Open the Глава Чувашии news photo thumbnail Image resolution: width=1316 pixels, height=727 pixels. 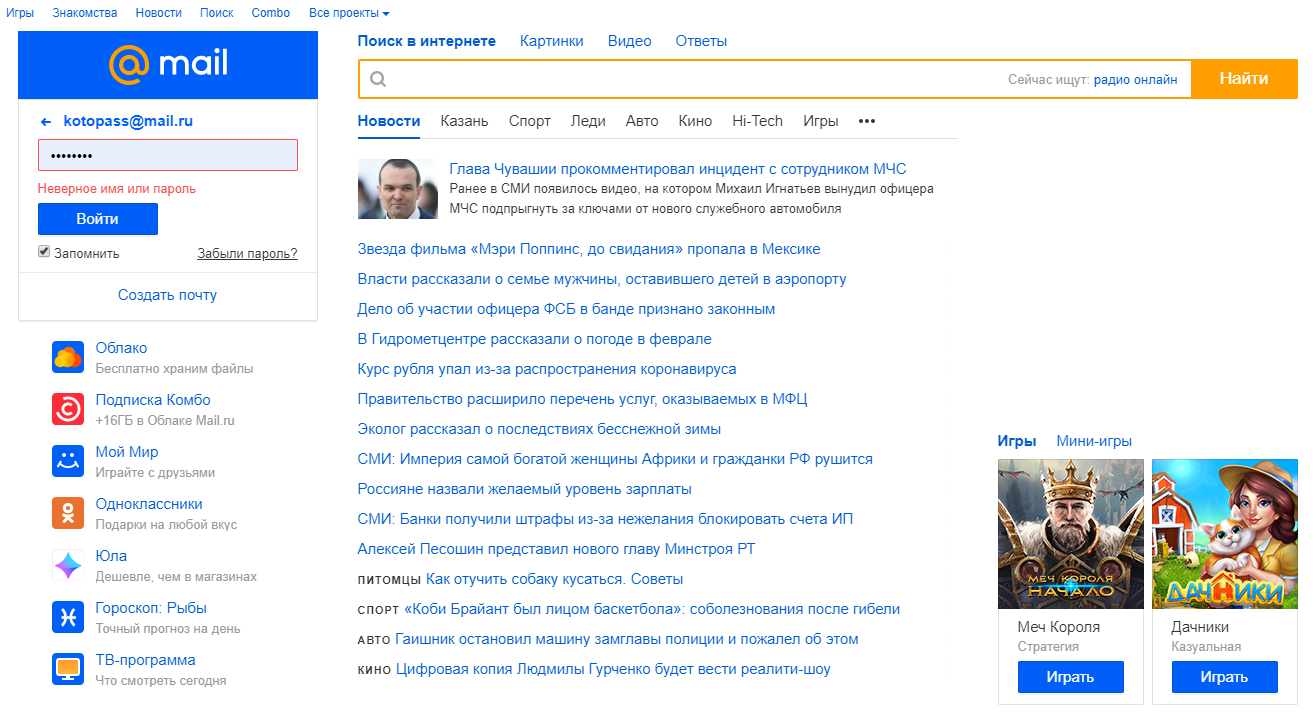coord(398,189)
